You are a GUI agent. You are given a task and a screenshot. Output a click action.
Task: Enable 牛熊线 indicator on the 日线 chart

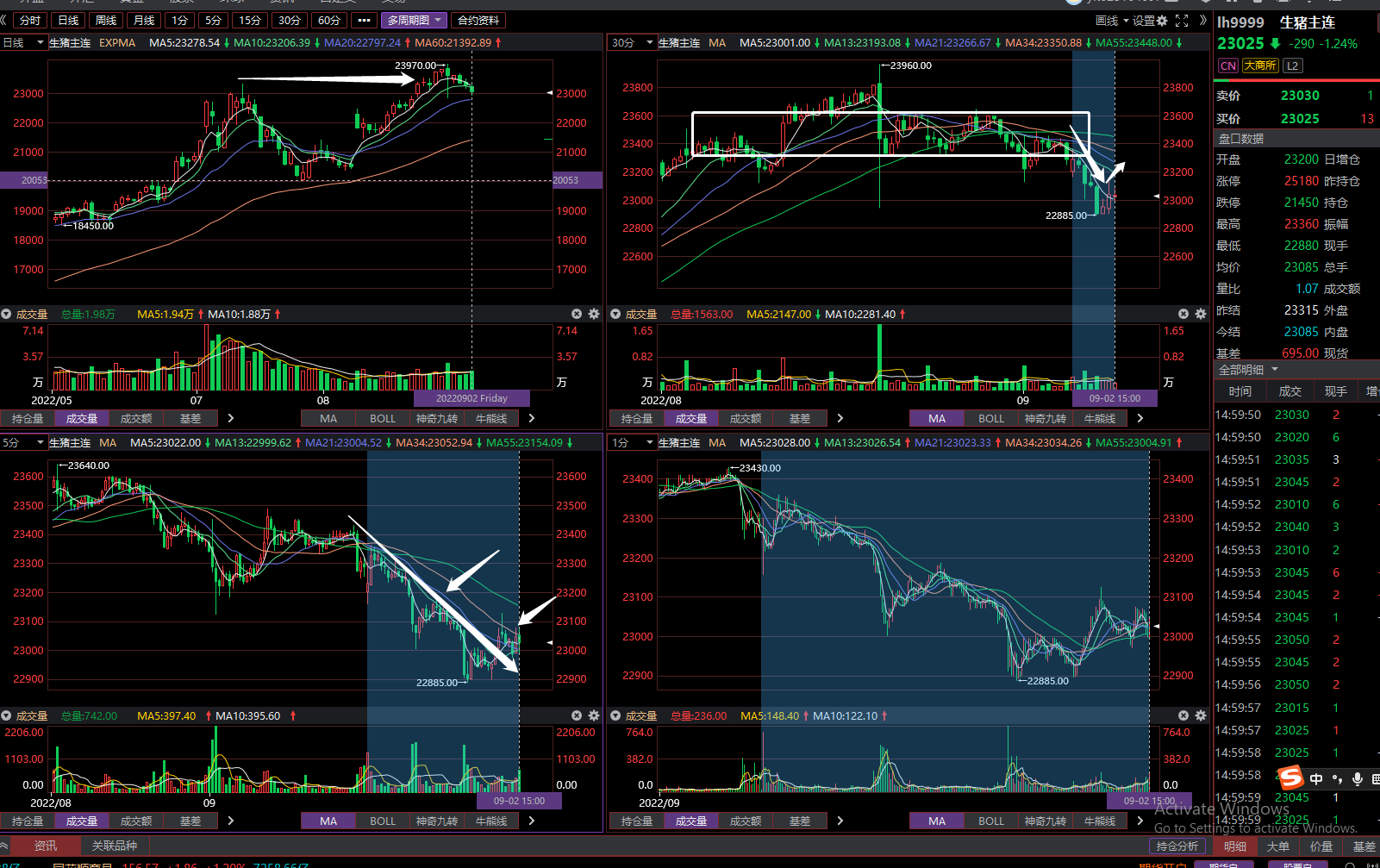(491, 419)
